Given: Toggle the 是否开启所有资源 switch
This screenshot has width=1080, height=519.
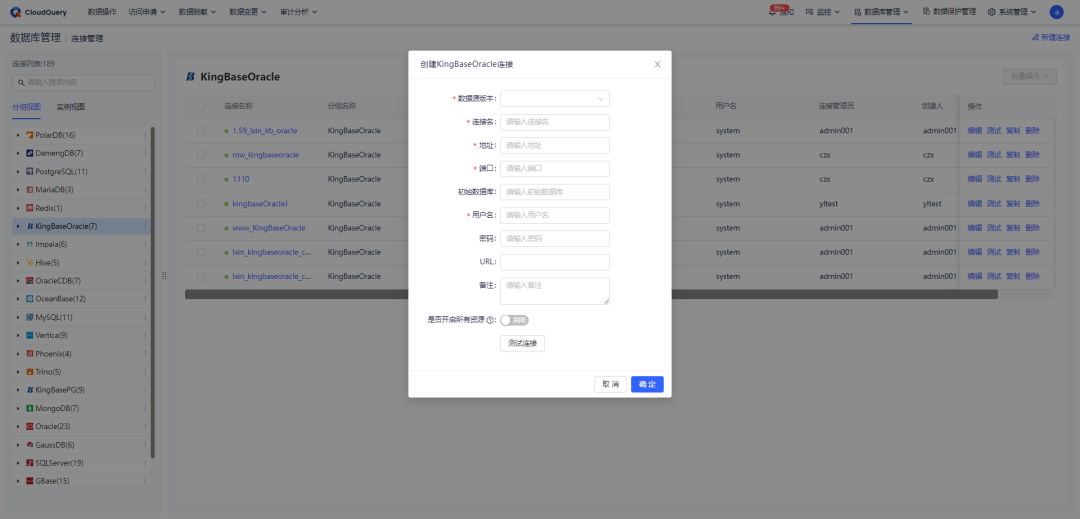Looking at the screenshot, I should point(514,320).
